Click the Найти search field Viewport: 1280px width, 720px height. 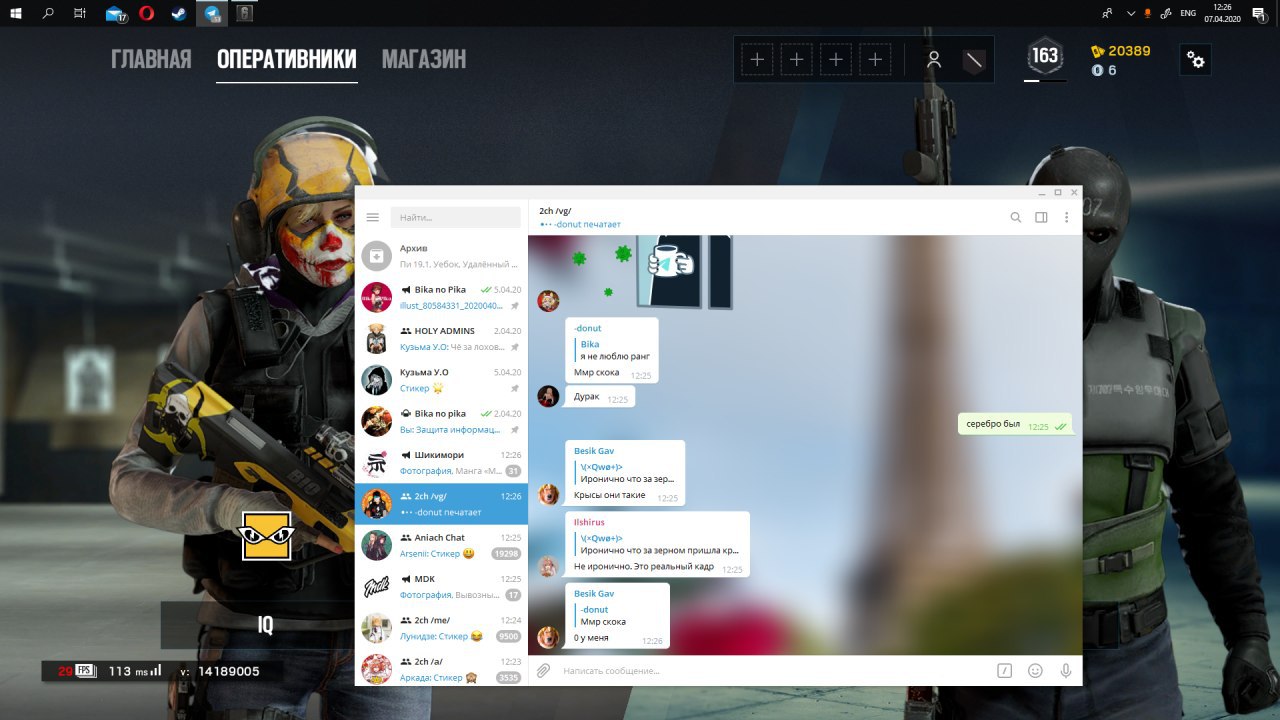coord(456,217)
